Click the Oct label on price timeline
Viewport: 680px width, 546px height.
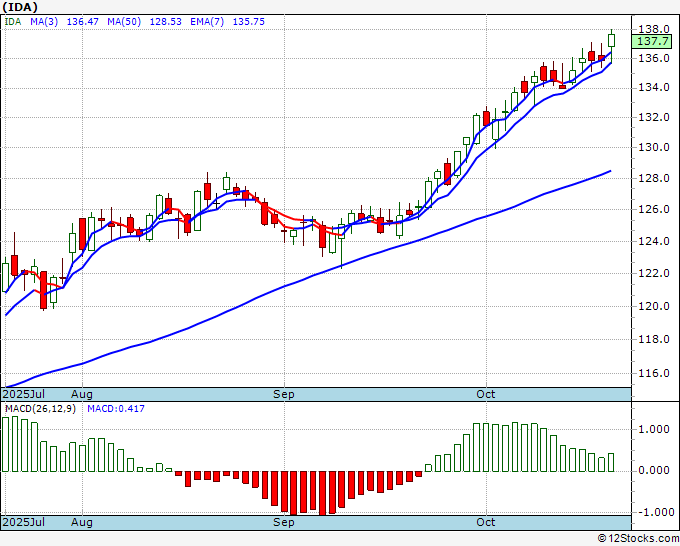coord(485,394)
